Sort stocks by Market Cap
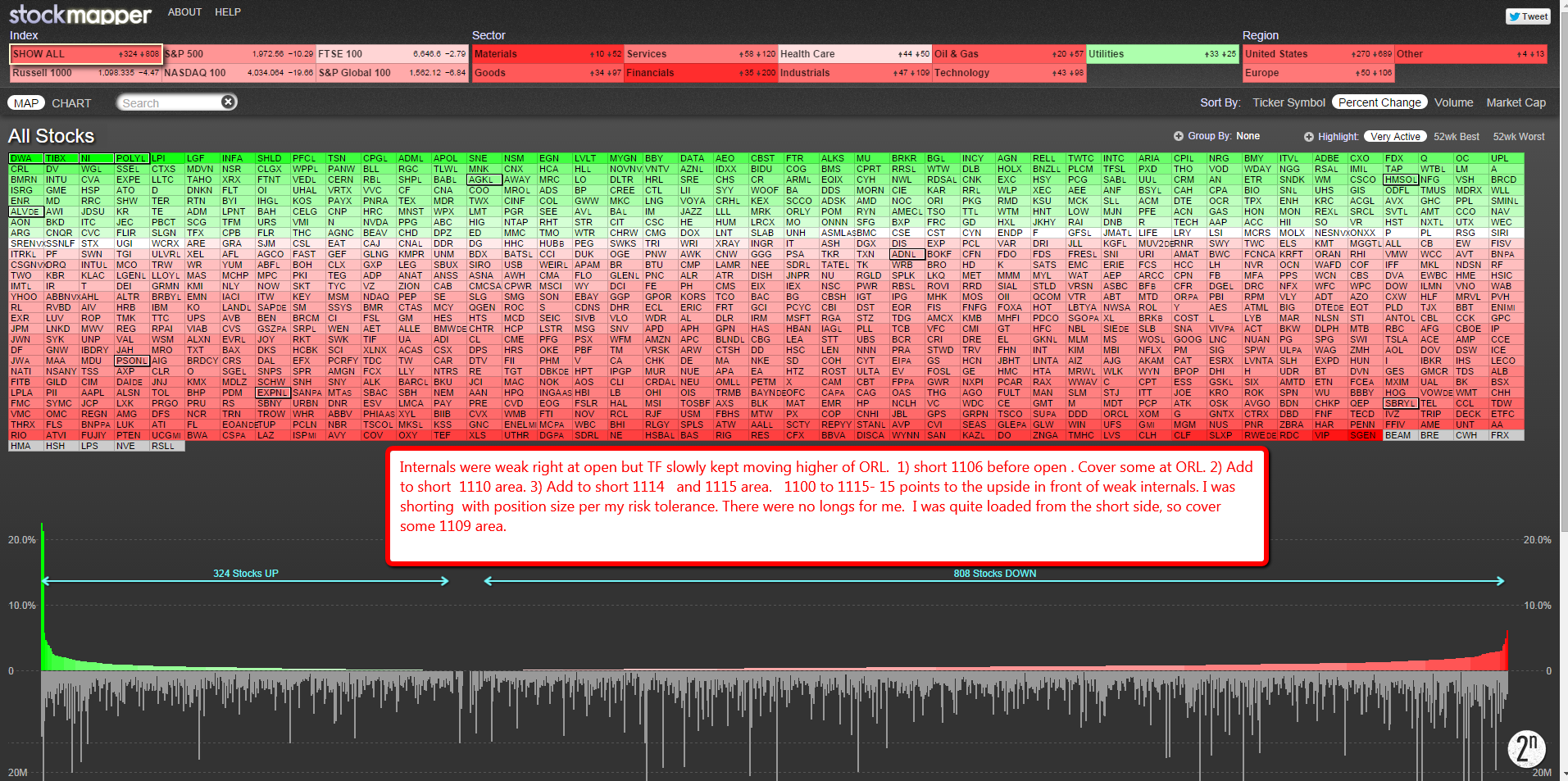 pos(1516,102)
